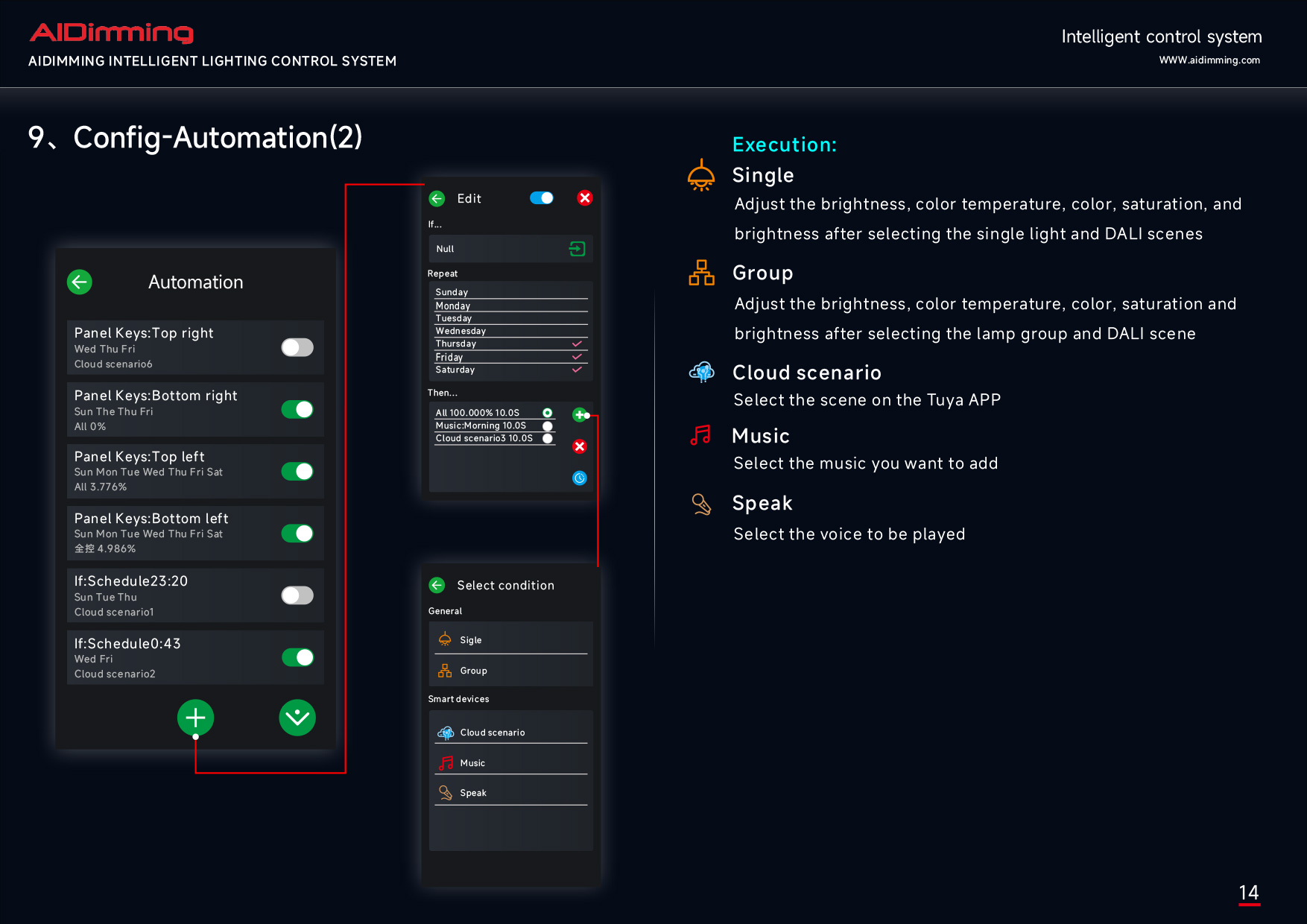Click the green back arrow beside Automation
The width and height of the screenshot is (1307, 924).
click(x=80, y=282)
